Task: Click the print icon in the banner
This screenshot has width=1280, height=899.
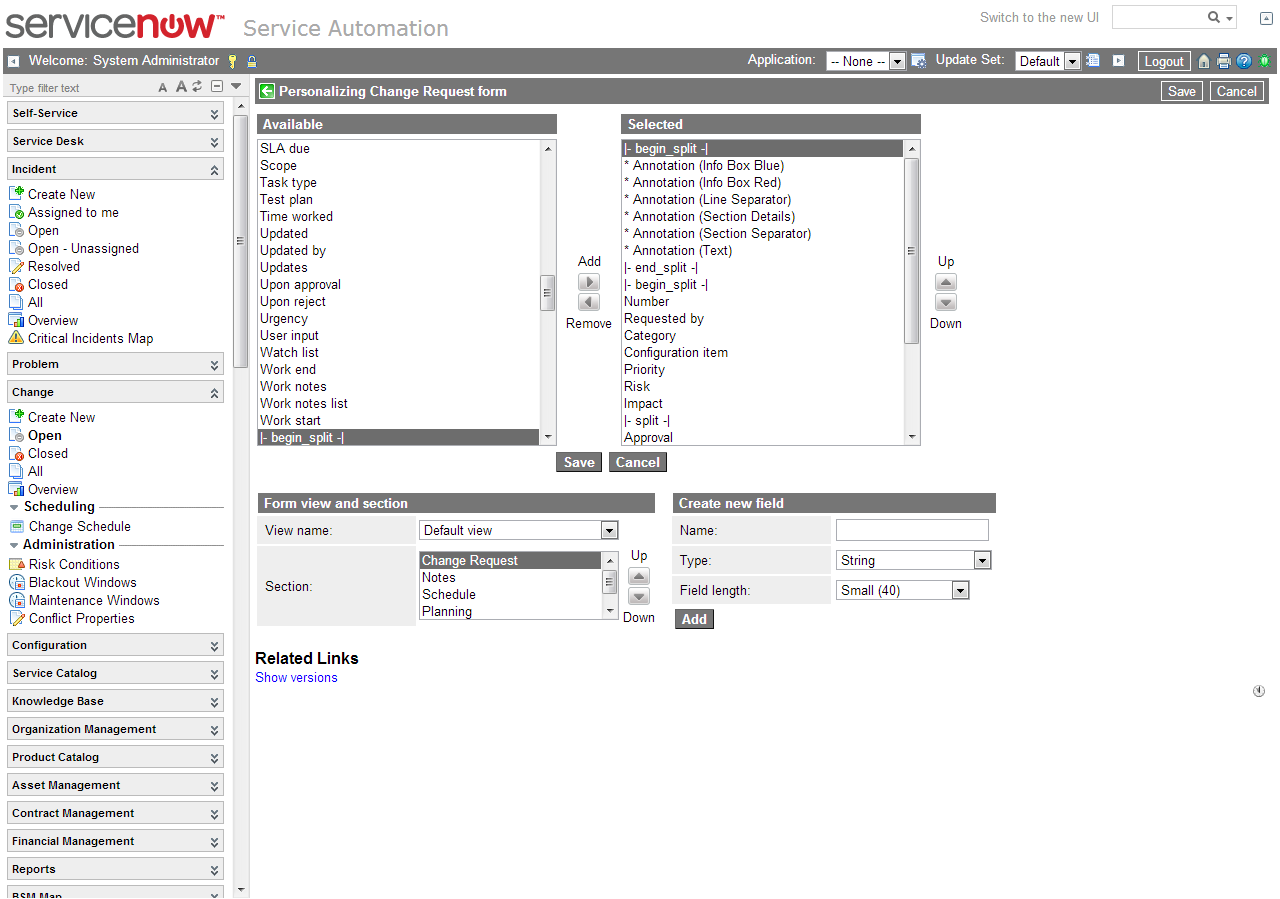Action: click(x=1224, y=61)
